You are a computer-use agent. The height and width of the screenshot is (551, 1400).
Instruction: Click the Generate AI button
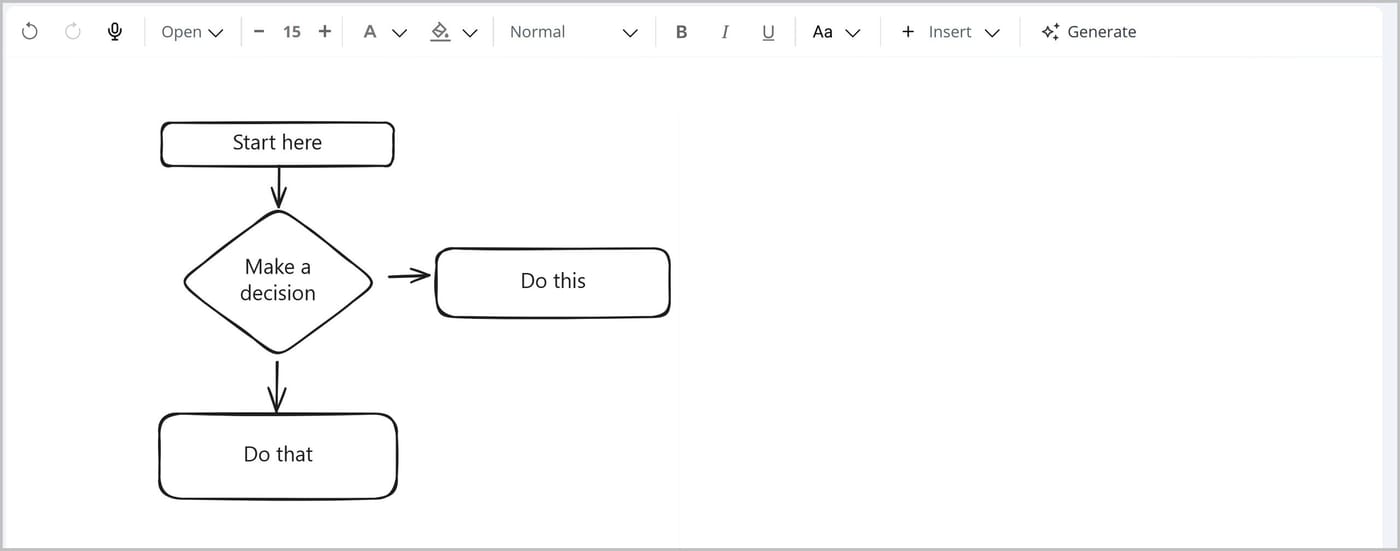pos(1089,32)
